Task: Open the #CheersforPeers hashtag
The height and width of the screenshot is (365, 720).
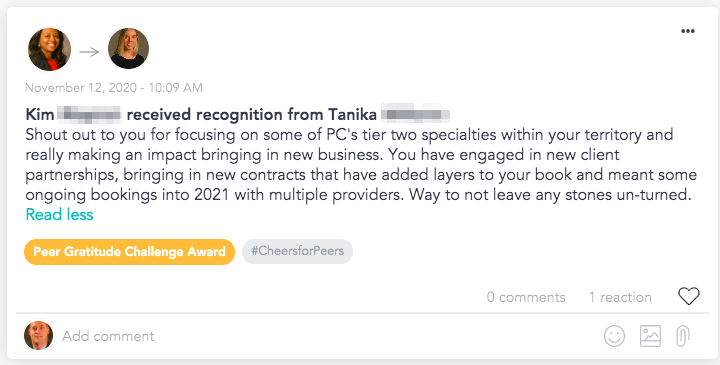Action: (x=298, y=251)
